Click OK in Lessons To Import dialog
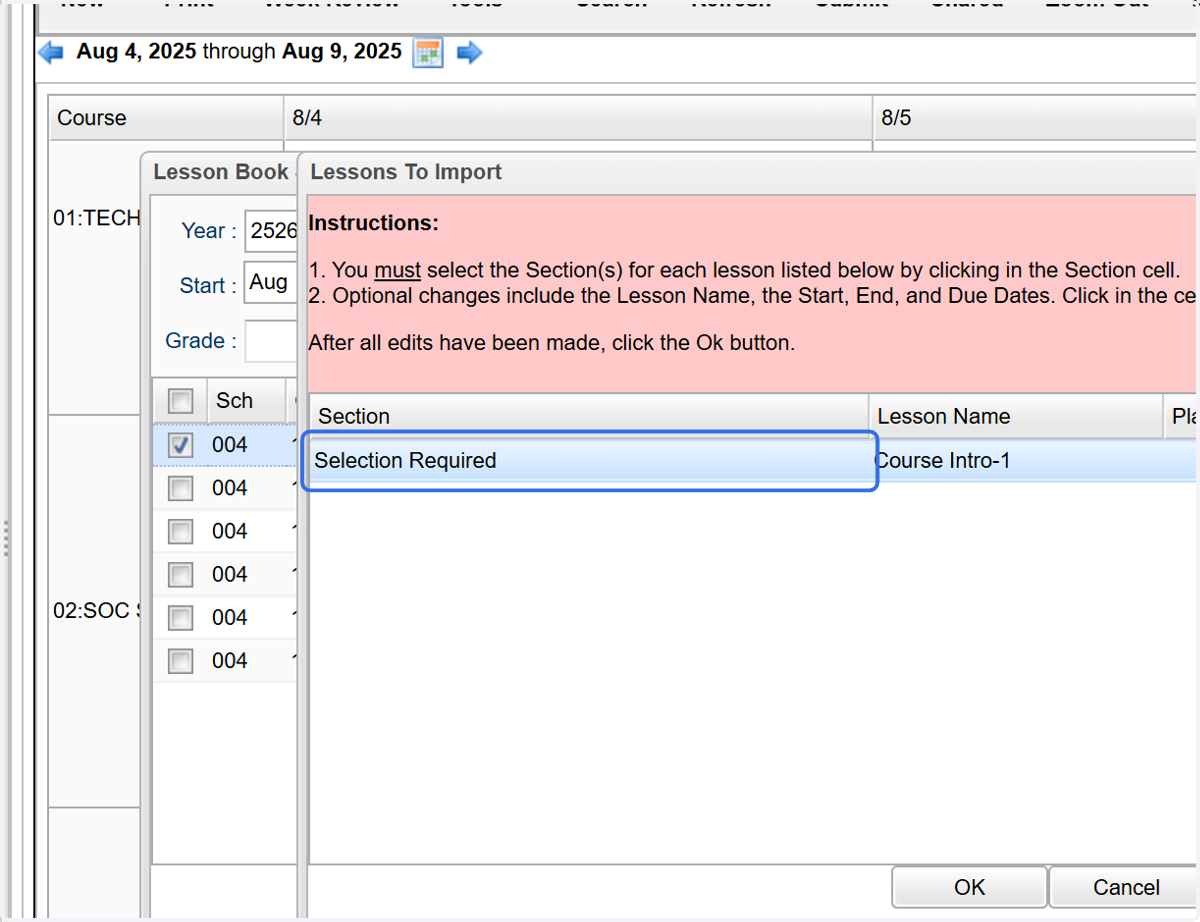The height and width of the screenshot is (922, 1200). pos(969,887)
